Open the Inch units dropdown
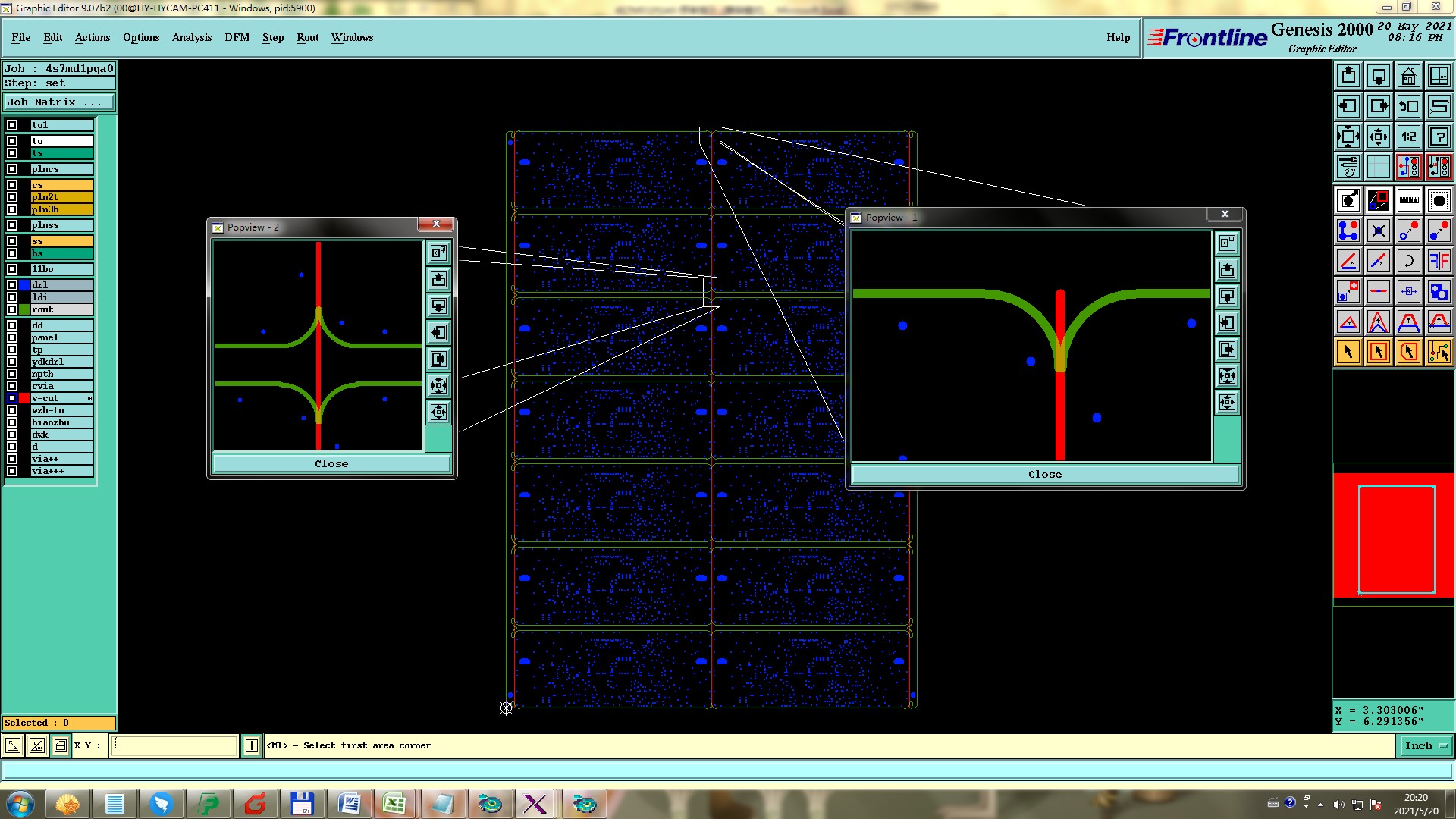The width and height of the screenshot is (1456, 819). pyautogui.click(x=1426, y=746)
